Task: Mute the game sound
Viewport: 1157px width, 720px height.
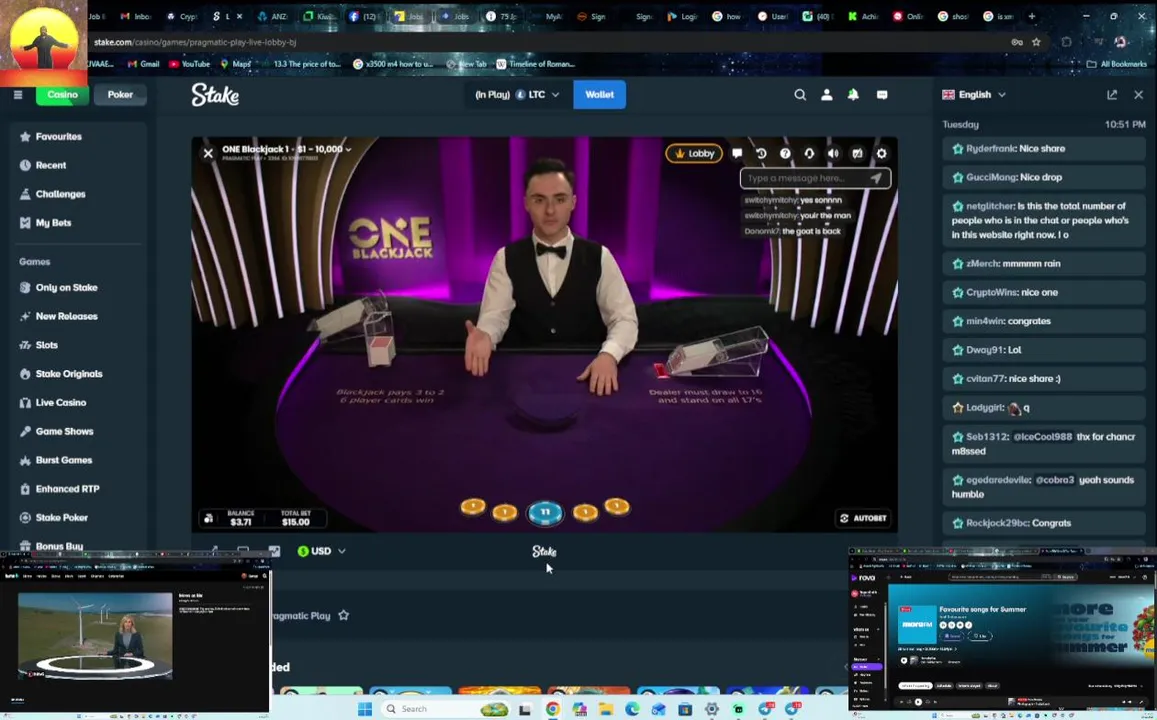Action: point(833,153)
